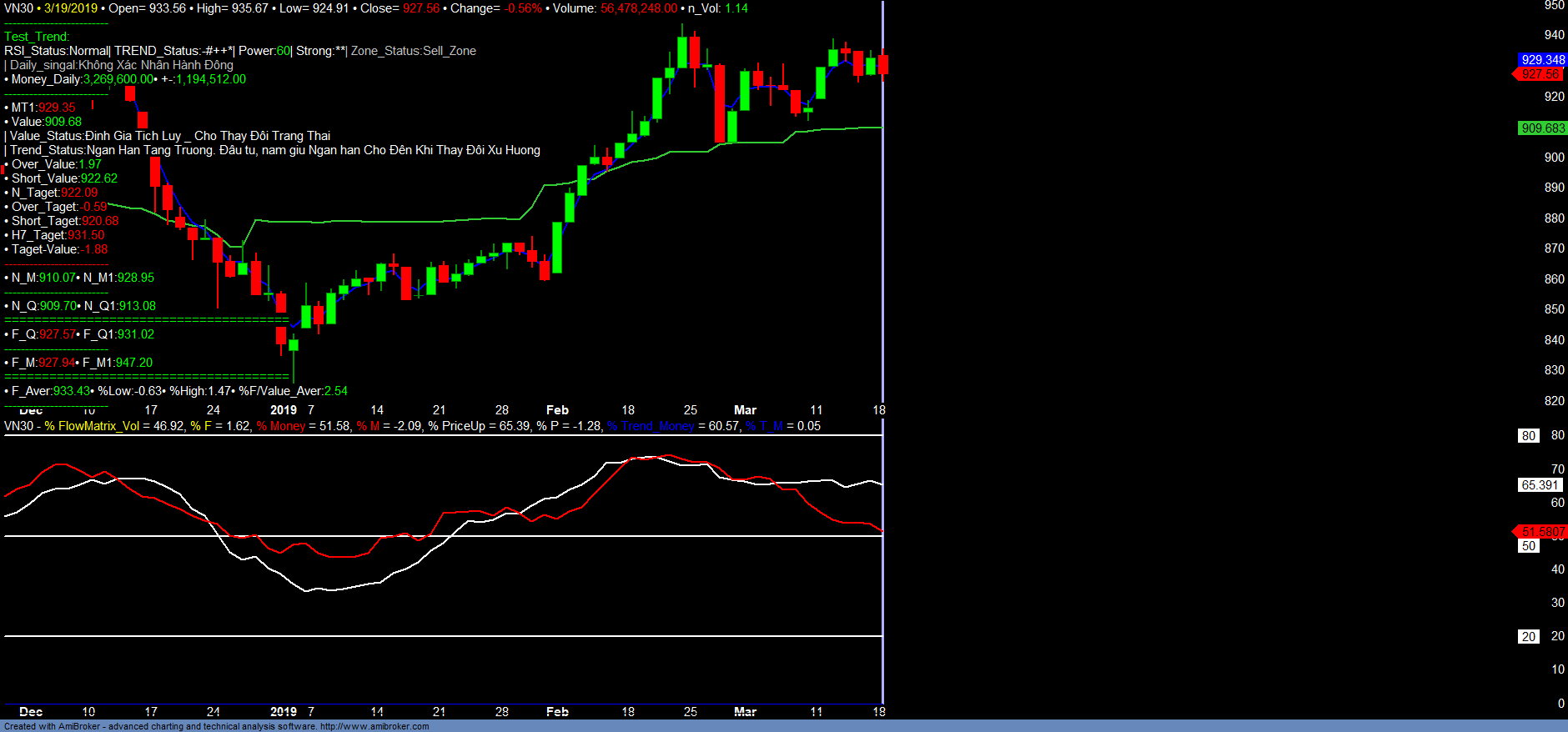1568x732 pixels.
Task: Click the boxed 80 level label
Action: tap(1528, 436)
